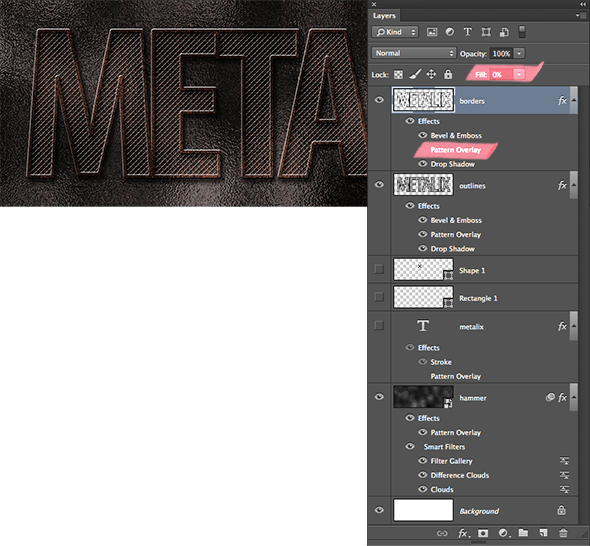The image size is (590, 546).
Task: Click the new group folder icon
Action: click(x=523, y=533)
